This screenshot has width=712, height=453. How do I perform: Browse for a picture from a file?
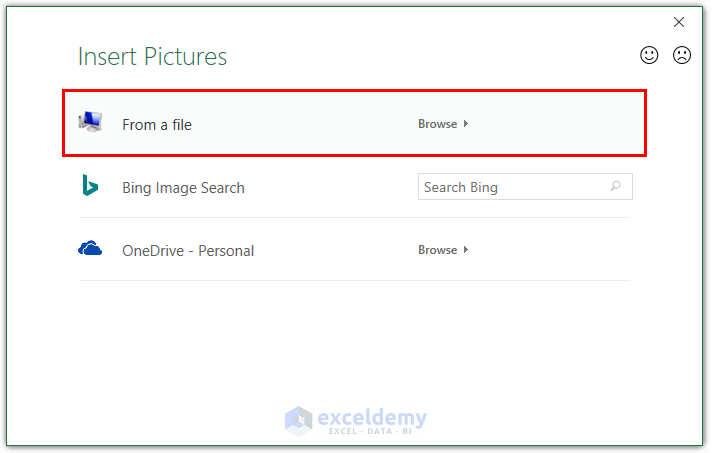438,124
